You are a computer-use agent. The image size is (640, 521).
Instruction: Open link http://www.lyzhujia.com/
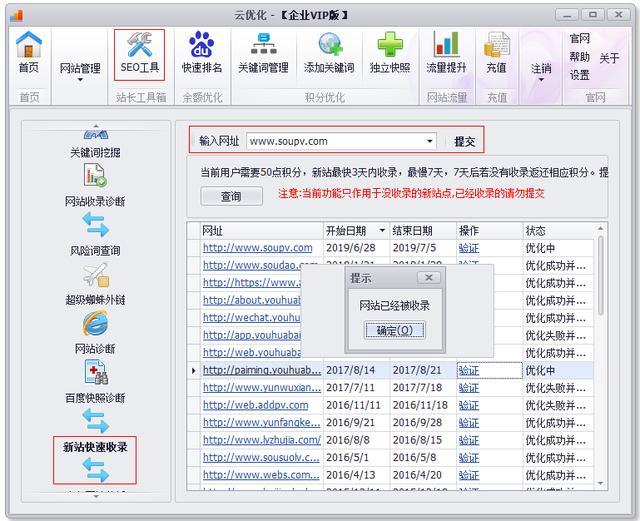tap(262, 440)
